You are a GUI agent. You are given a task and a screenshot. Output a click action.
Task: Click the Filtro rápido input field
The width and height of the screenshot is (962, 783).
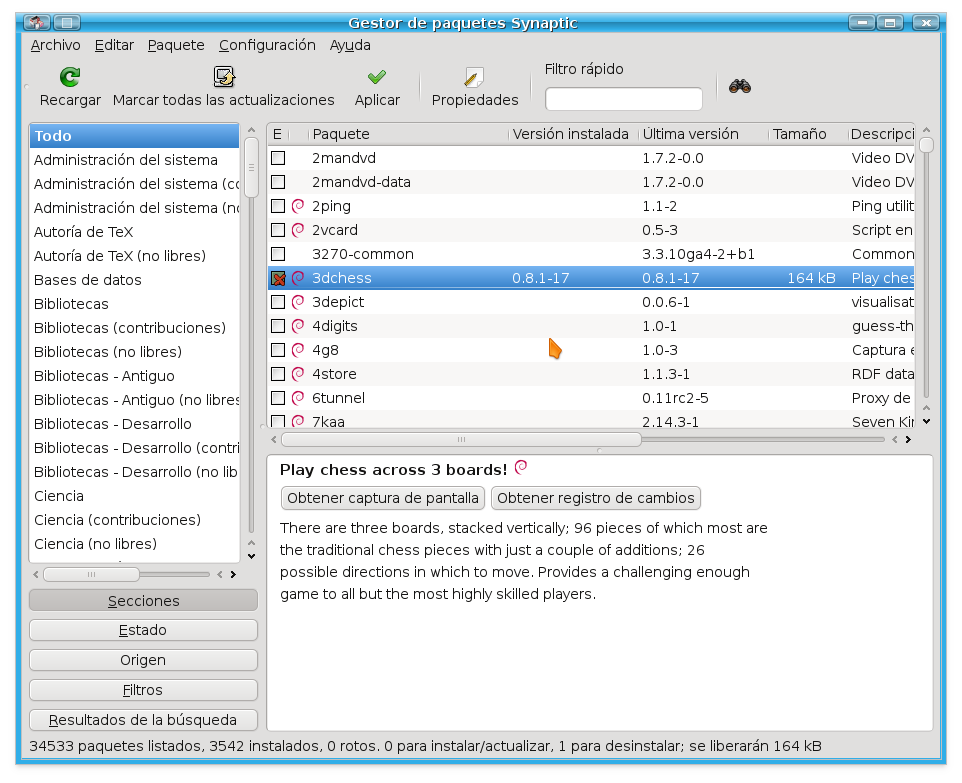[623, 99]
